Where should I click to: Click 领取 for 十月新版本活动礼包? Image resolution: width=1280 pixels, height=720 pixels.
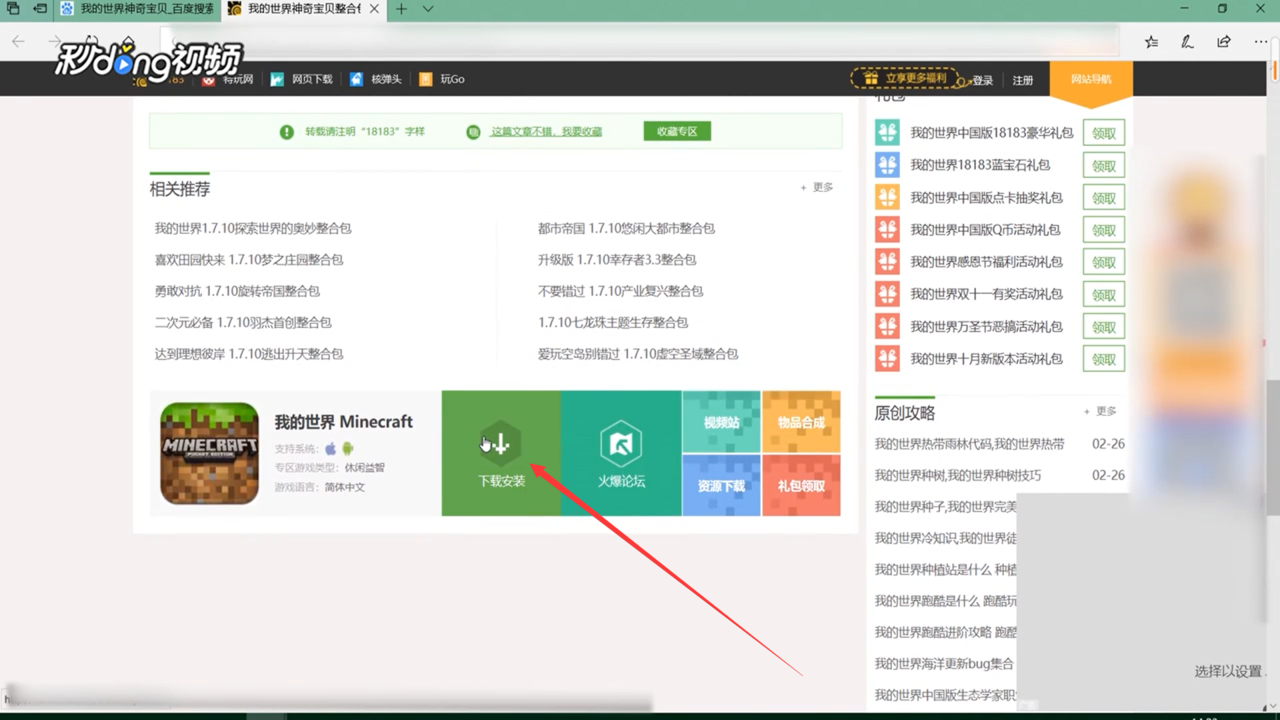1104,359
